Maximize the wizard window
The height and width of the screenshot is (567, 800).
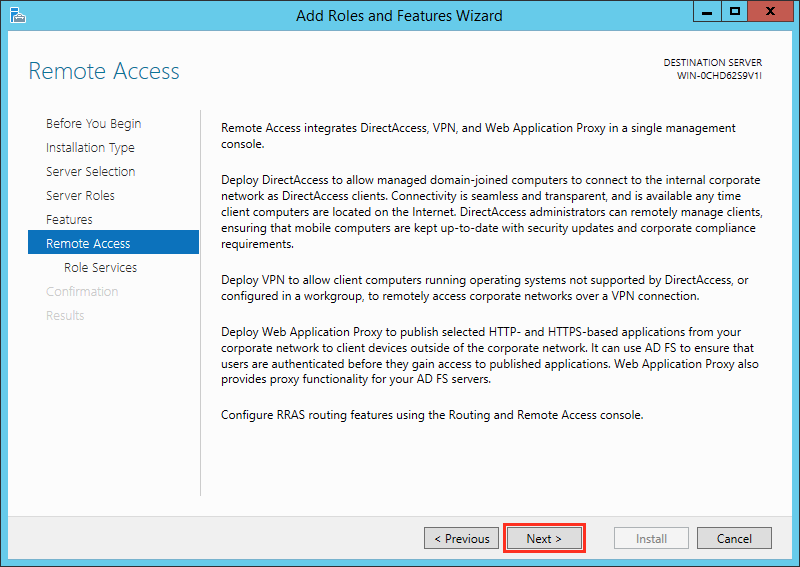735,11
